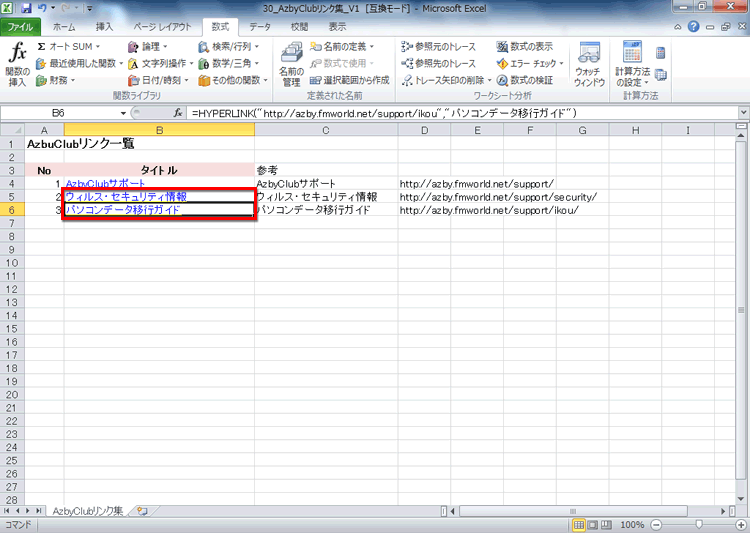Click the Undo icon in Quick Access Toolbar
750x533 pixels.
click(42, 8)
